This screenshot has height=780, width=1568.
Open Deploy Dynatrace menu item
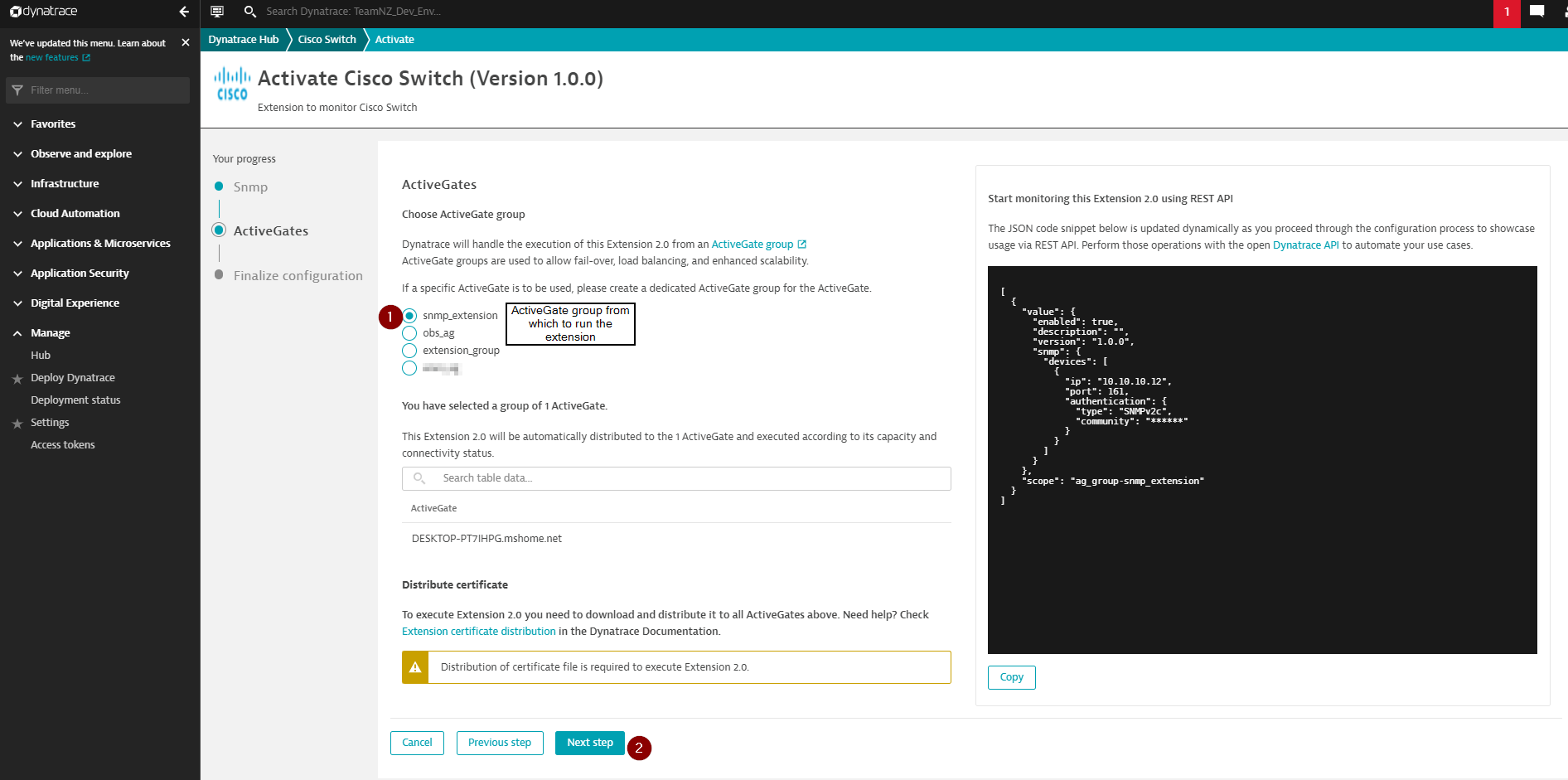point(73,378)
